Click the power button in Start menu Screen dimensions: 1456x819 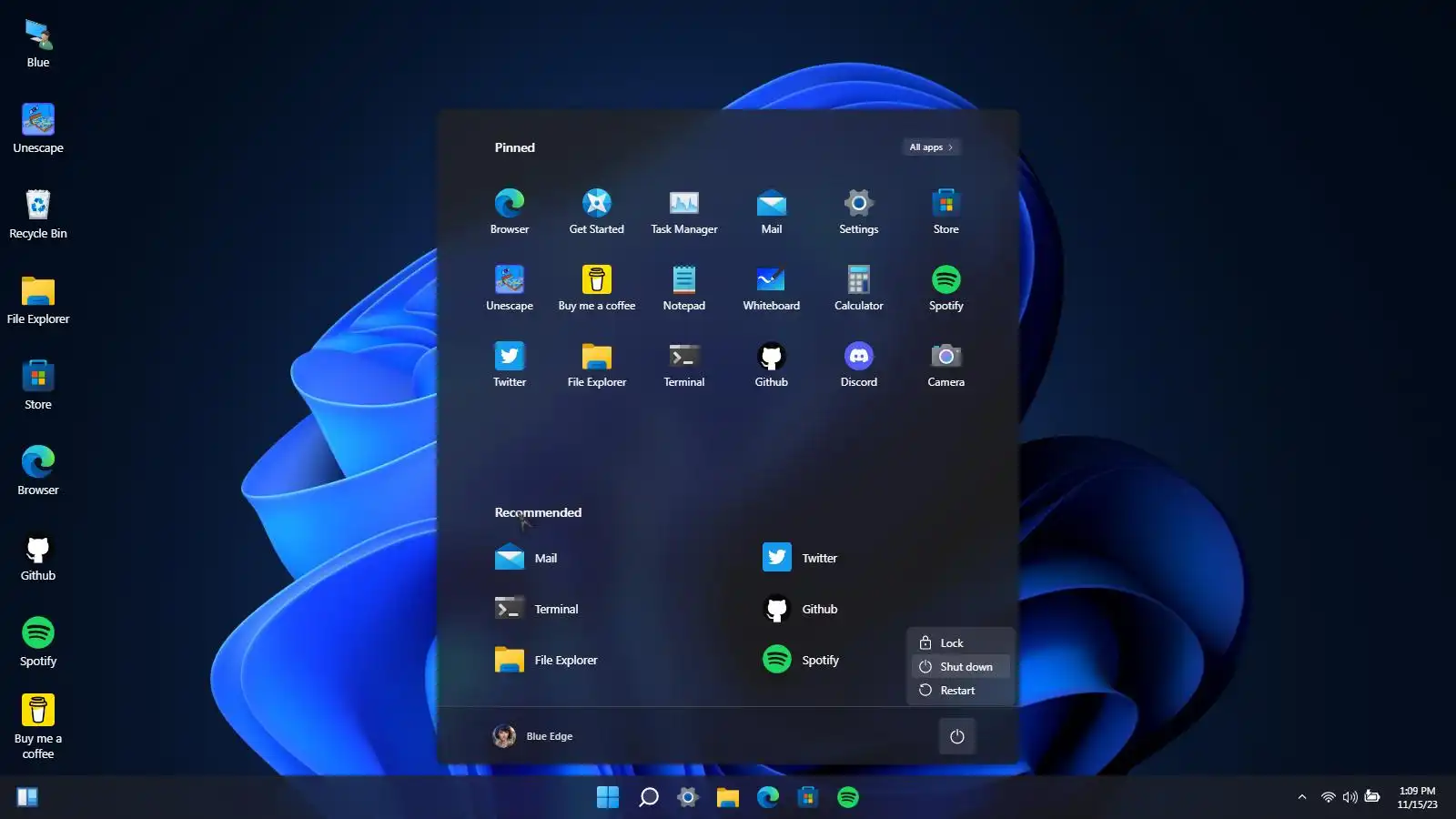pyautogui.click(x=957, y=736)
